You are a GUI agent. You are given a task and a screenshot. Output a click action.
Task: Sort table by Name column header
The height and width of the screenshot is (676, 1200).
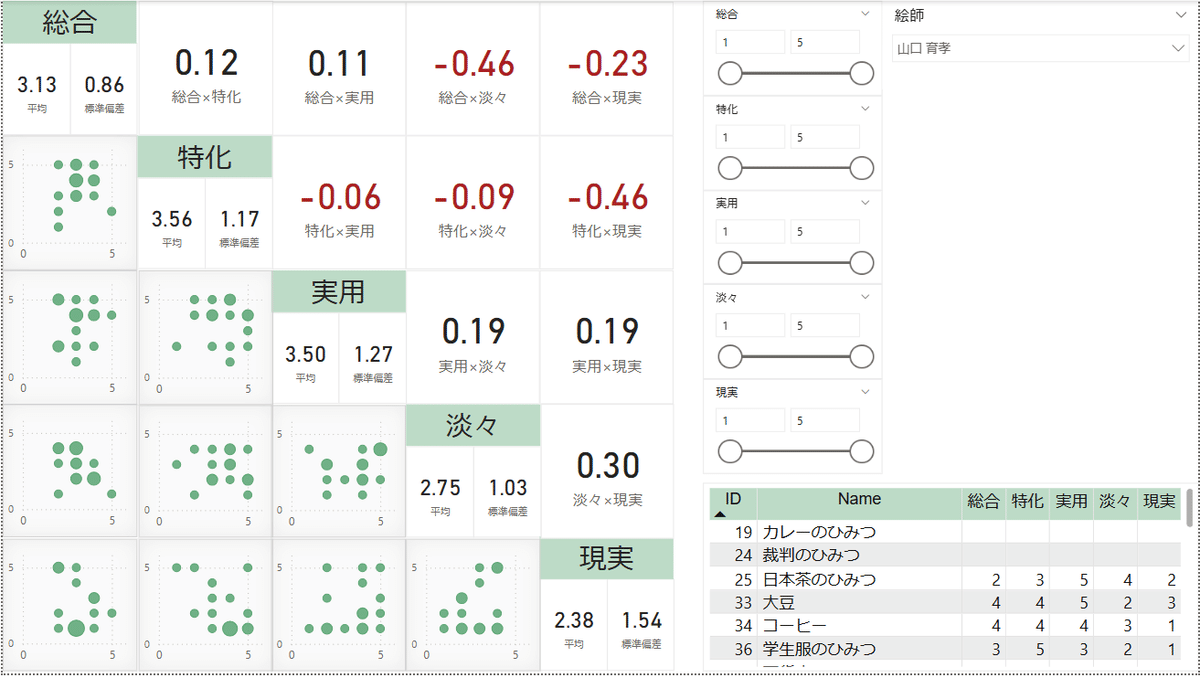click(859, 499)
